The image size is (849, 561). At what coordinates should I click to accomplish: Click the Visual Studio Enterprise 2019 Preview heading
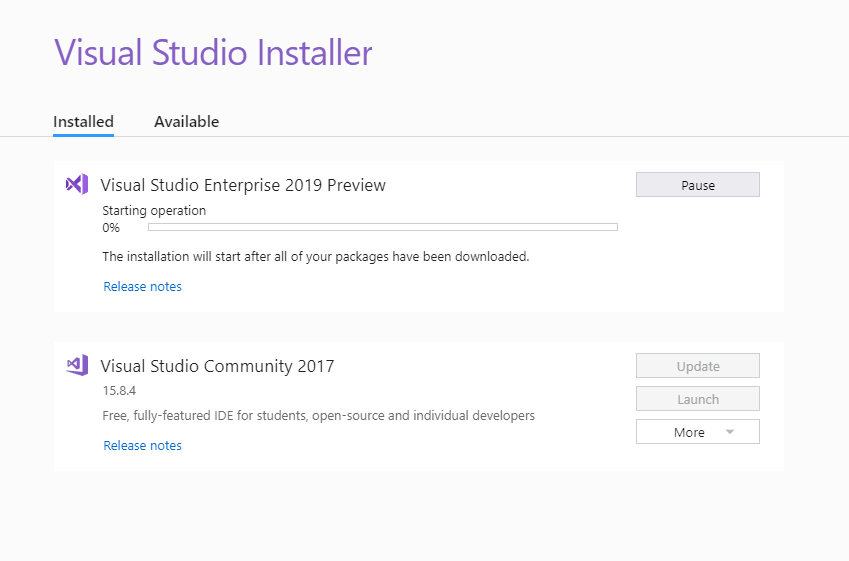243,185
